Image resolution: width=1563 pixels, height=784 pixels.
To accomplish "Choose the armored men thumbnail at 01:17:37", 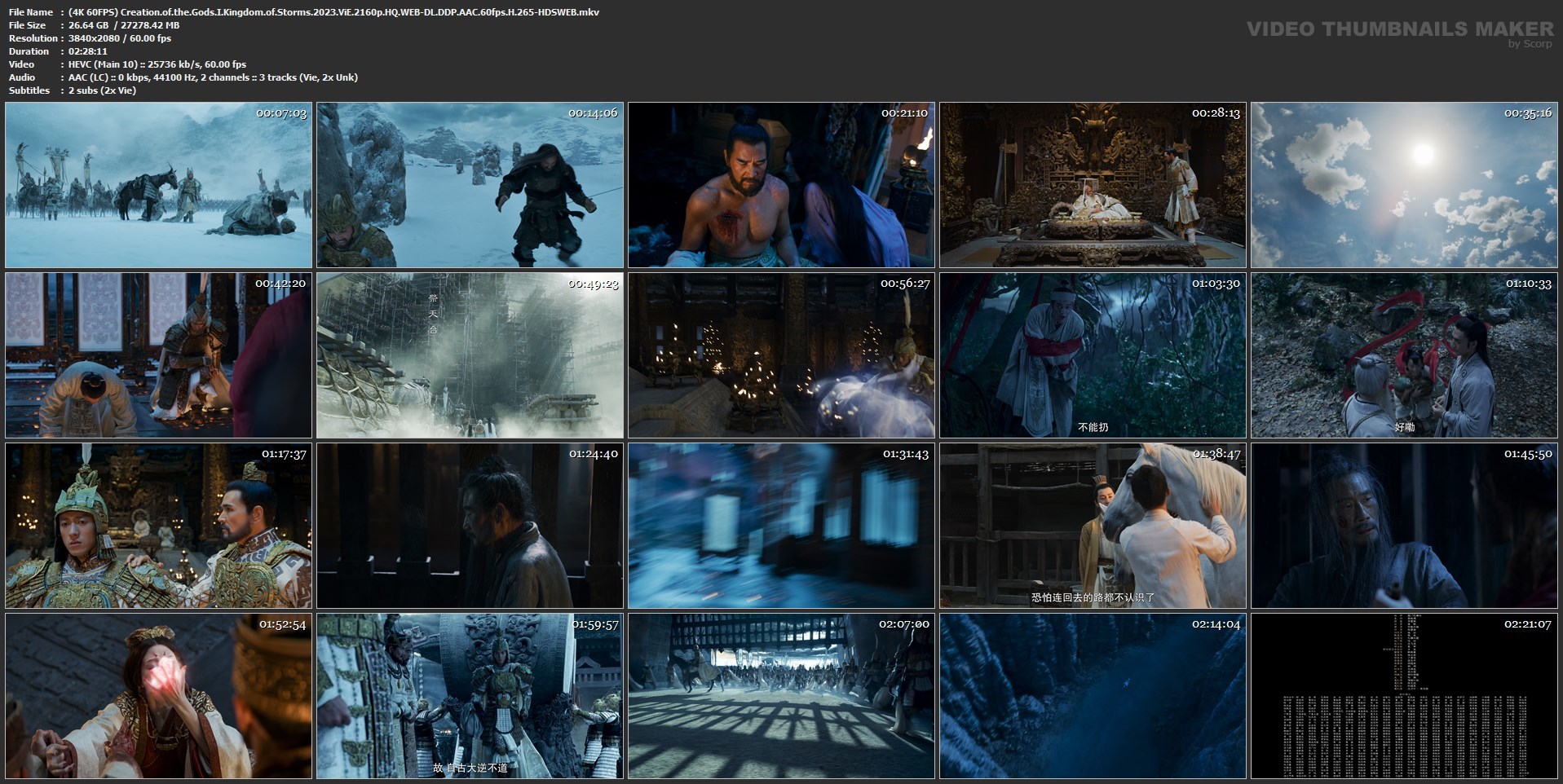I will [x=158, y=526].
